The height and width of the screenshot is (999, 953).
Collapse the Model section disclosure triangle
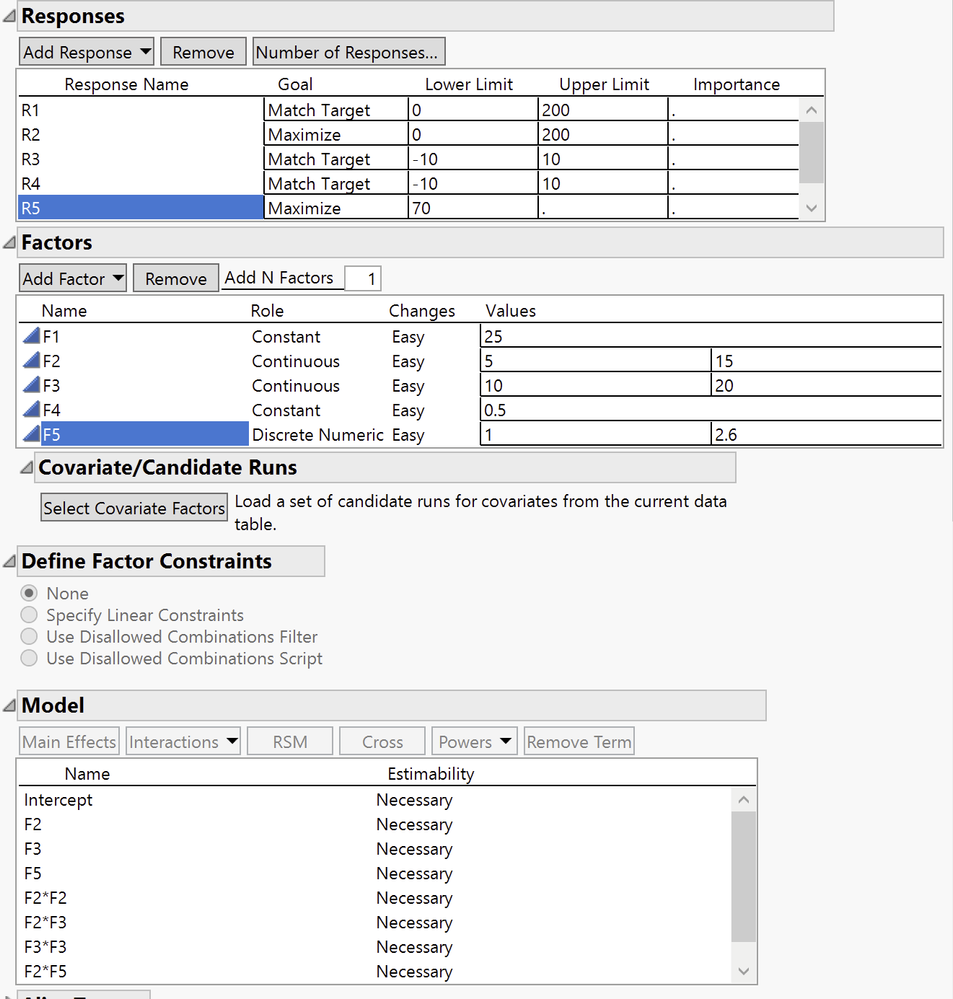(10, 704)
